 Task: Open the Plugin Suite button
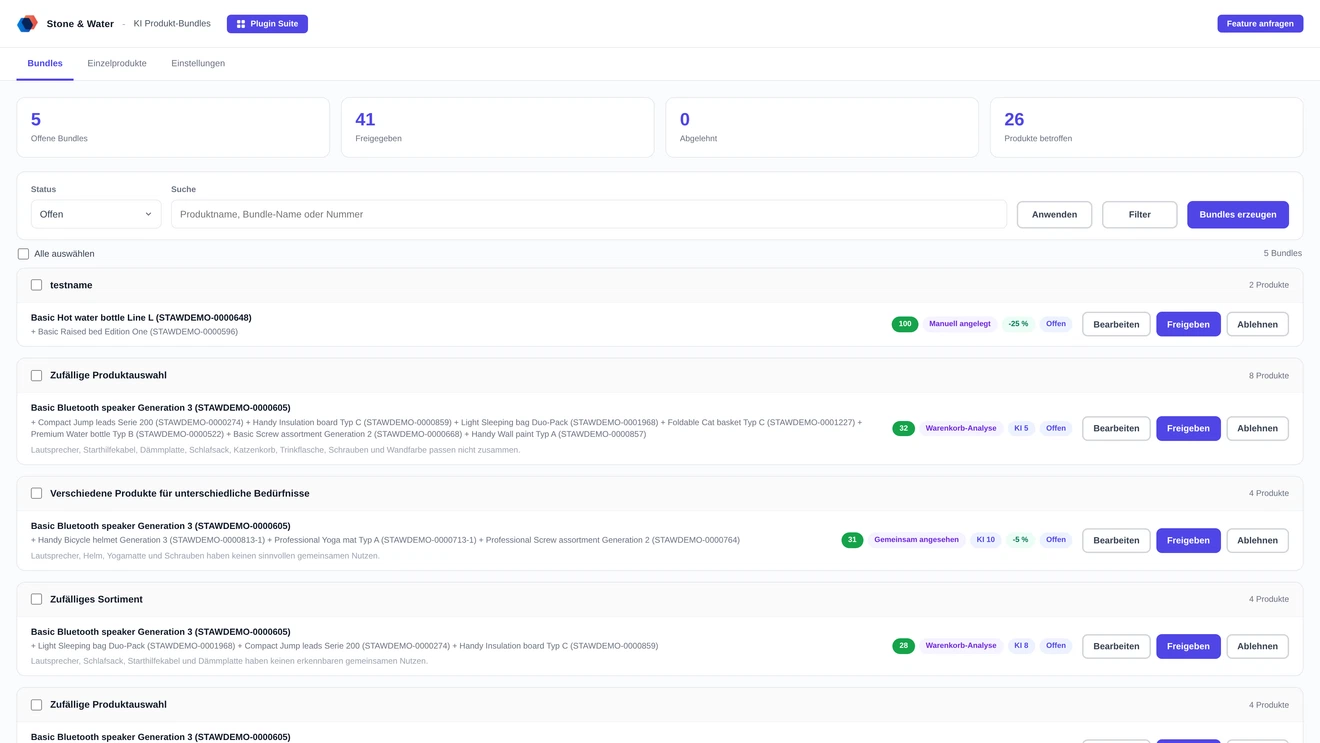pyautogui.click(x=267, y=24)
